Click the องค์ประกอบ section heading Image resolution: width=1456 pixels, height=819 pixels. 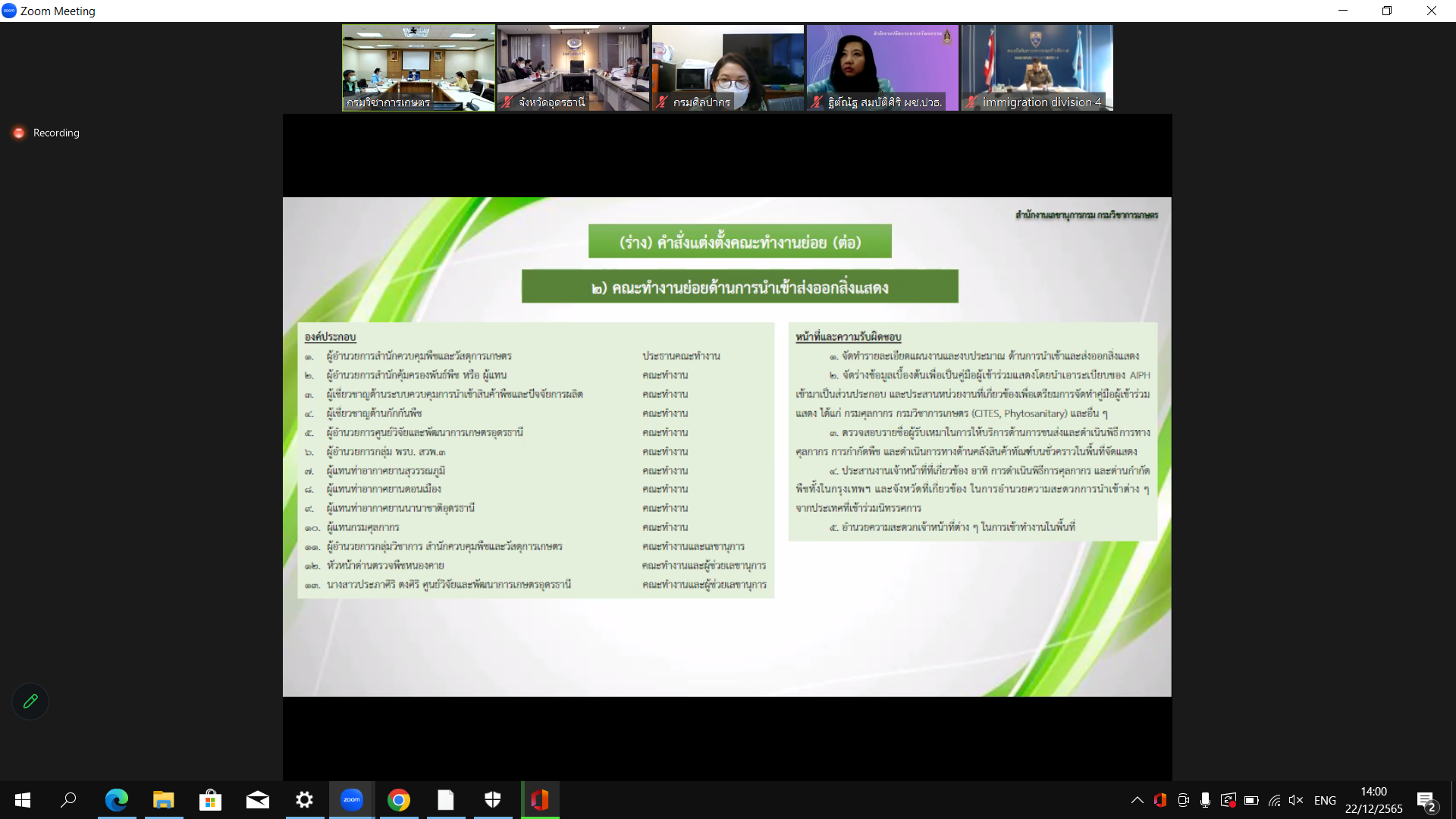[x=330, y=337]
